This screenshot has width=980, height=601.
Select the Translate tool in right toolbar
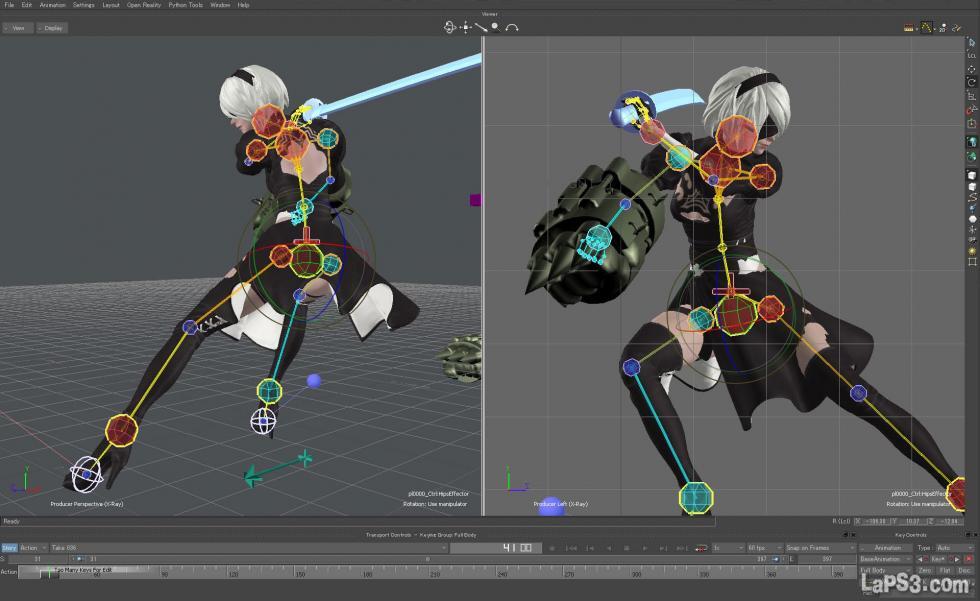point(972,69)
